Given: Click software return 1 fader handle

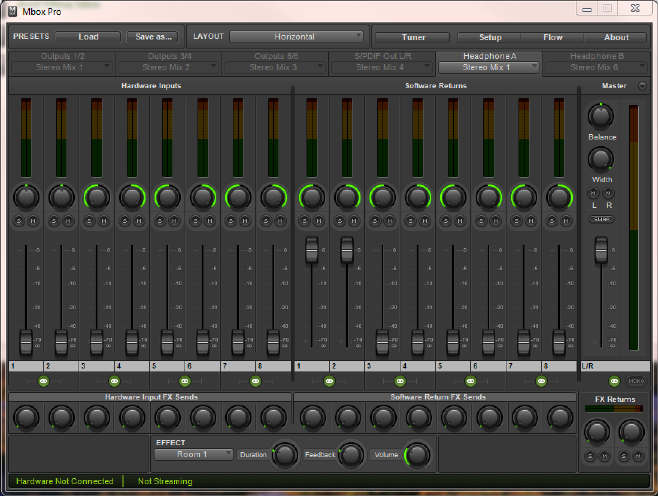Looking at the screenshot, I should point(311,250).
